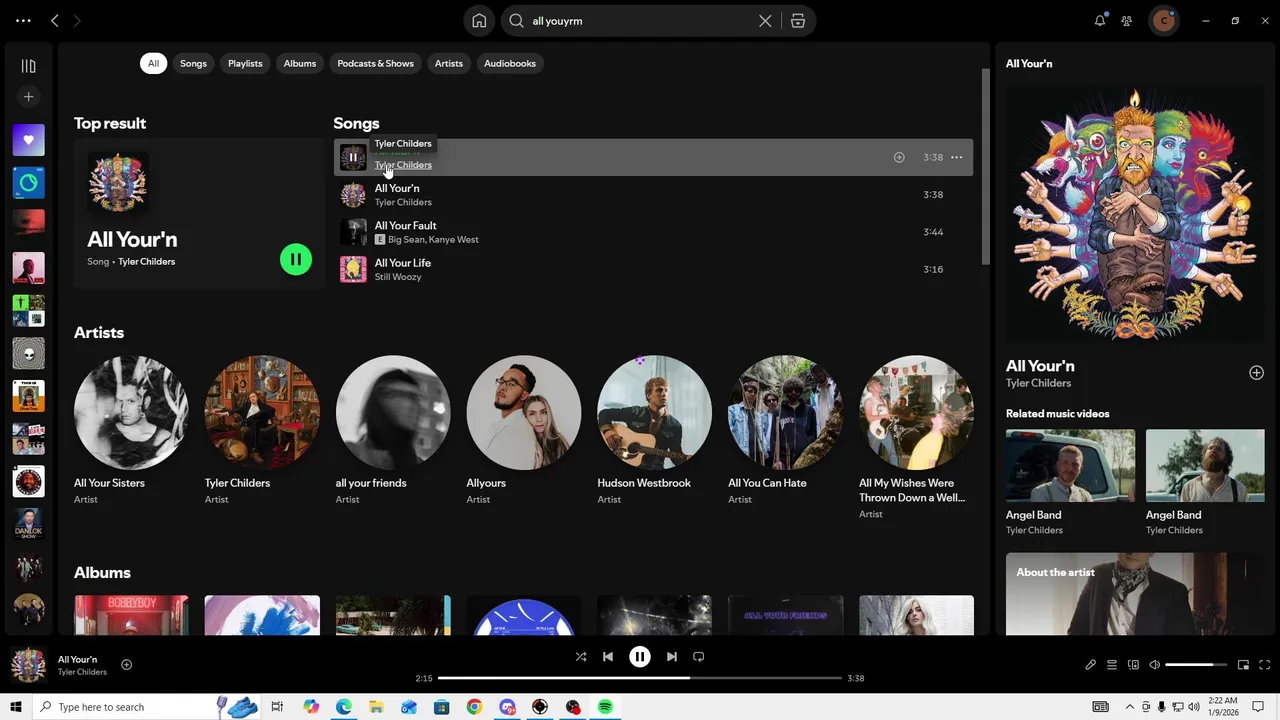
Task: Open File Explorer from the taskbar
Action: (376, 707)
